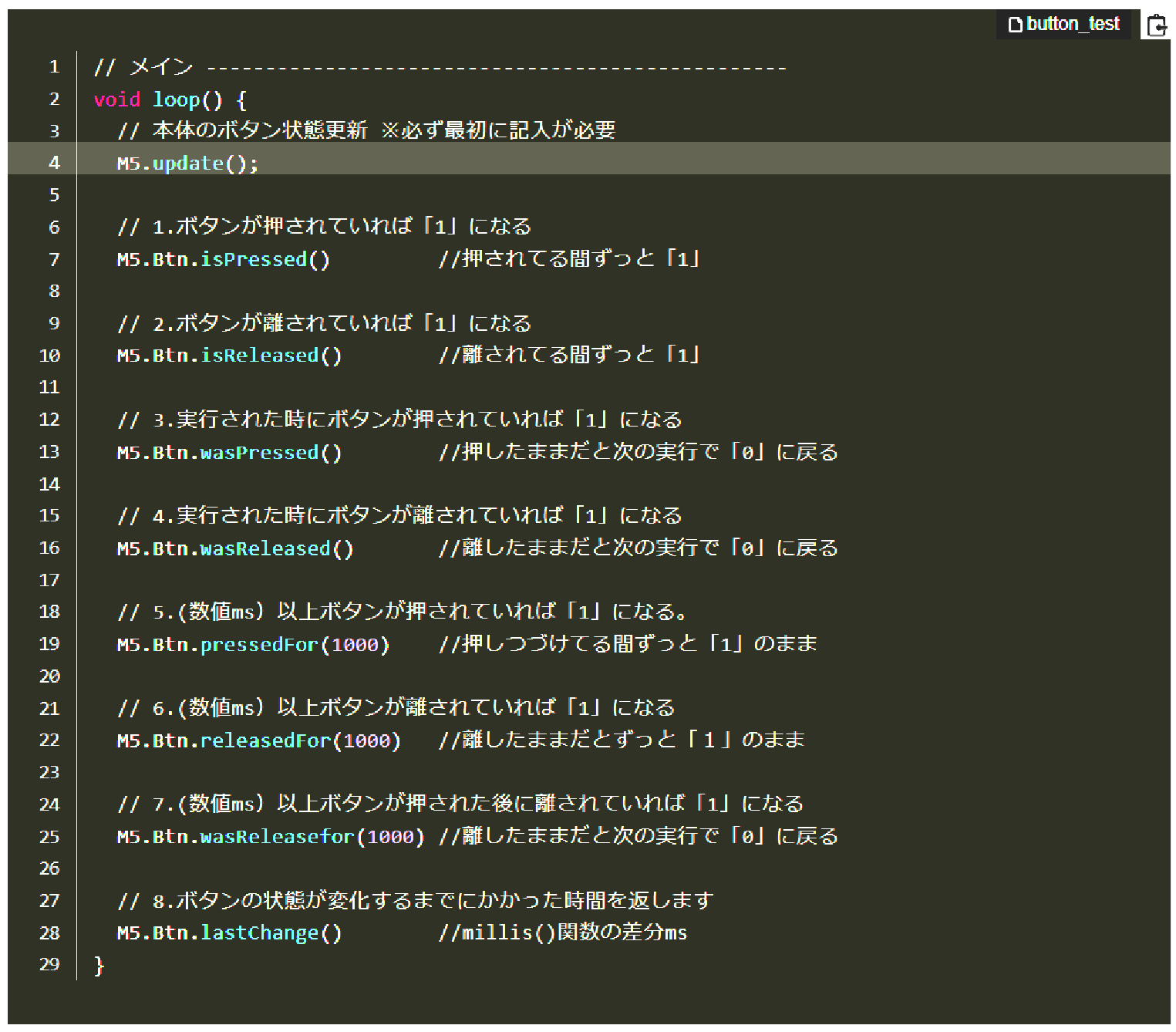
Task: Click the file icon beside button_test
Action: pos(1015,25)
